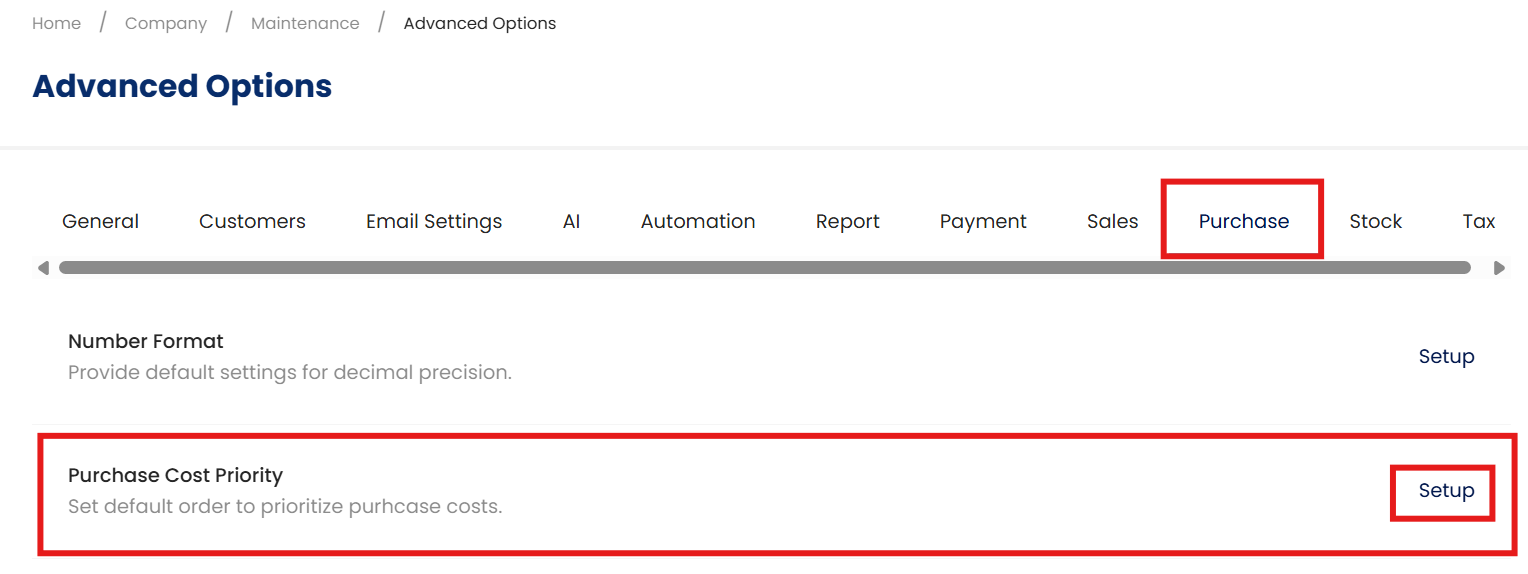
Task: Navigate to the Maintenance breadcrumb
Action: pos(305,23)
